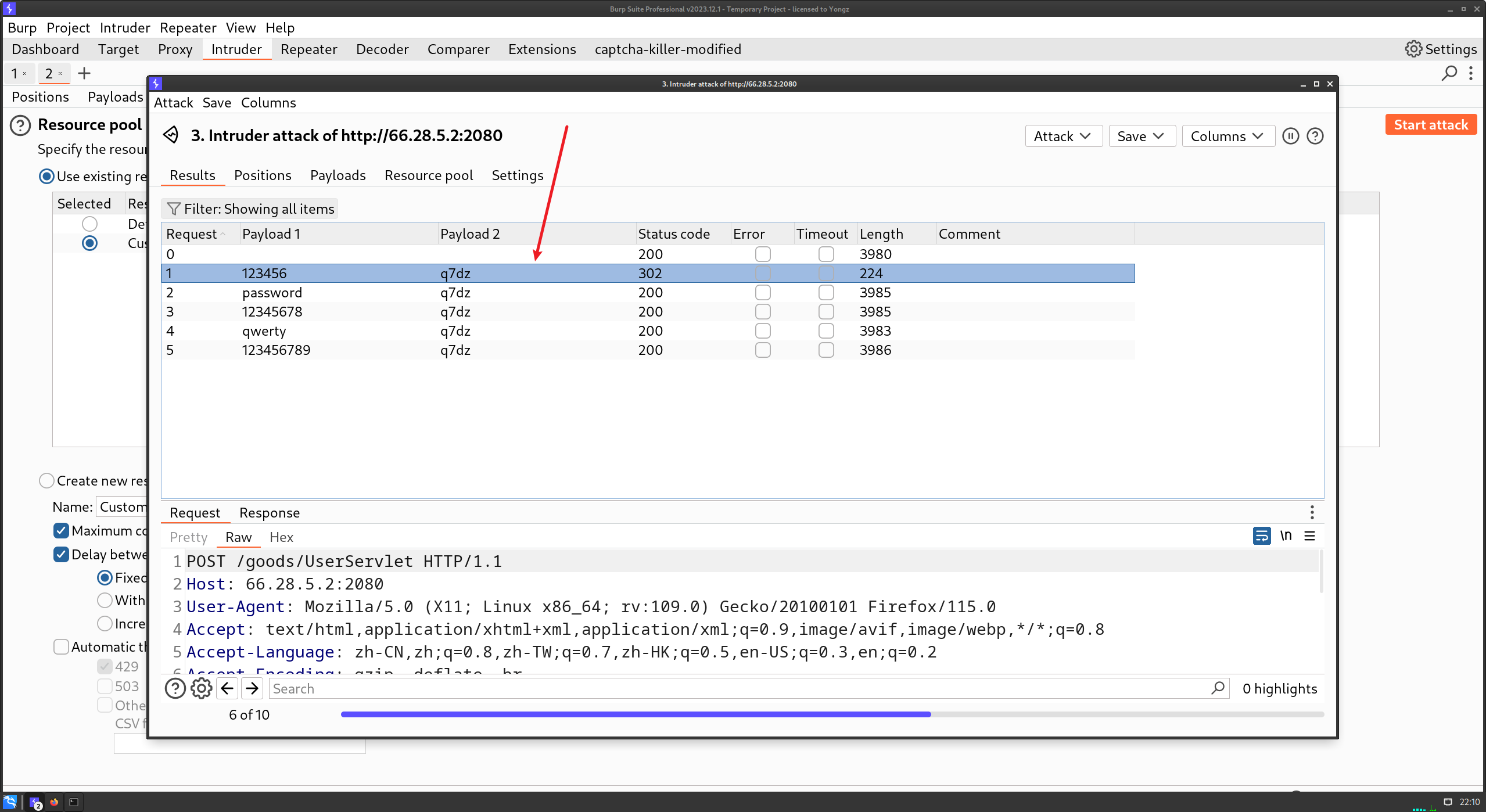Click the filter funnel icon
This screenshot has height=812, width=1486.
[x=173, y=209]
